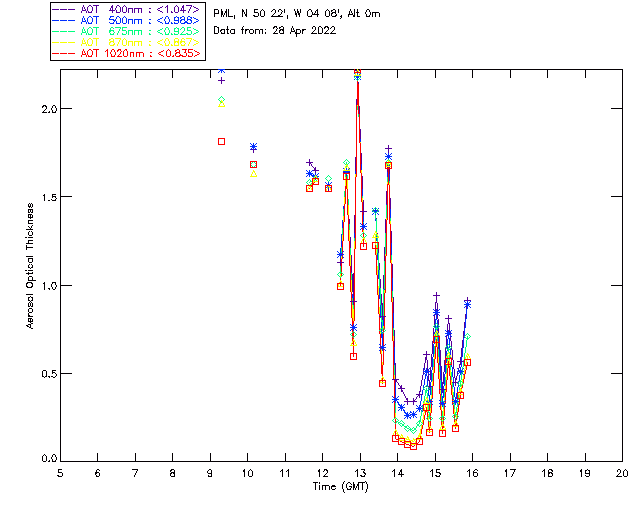Select the 'Data from: 28 Apr 2022' text
640x512 pixels.
point(275,31)
